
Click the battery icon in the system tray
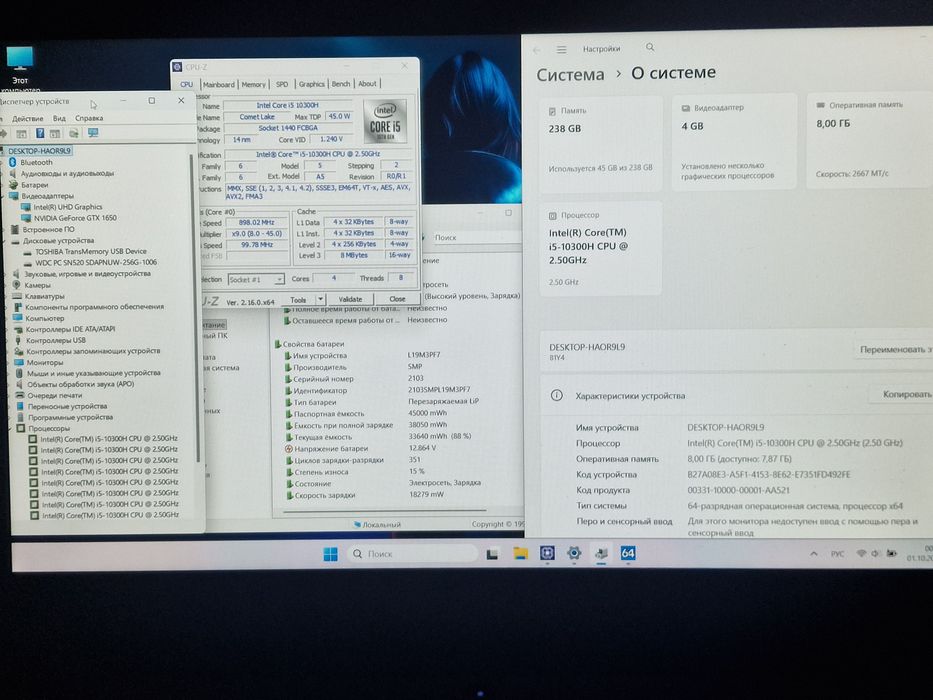(x=891, y=554)
